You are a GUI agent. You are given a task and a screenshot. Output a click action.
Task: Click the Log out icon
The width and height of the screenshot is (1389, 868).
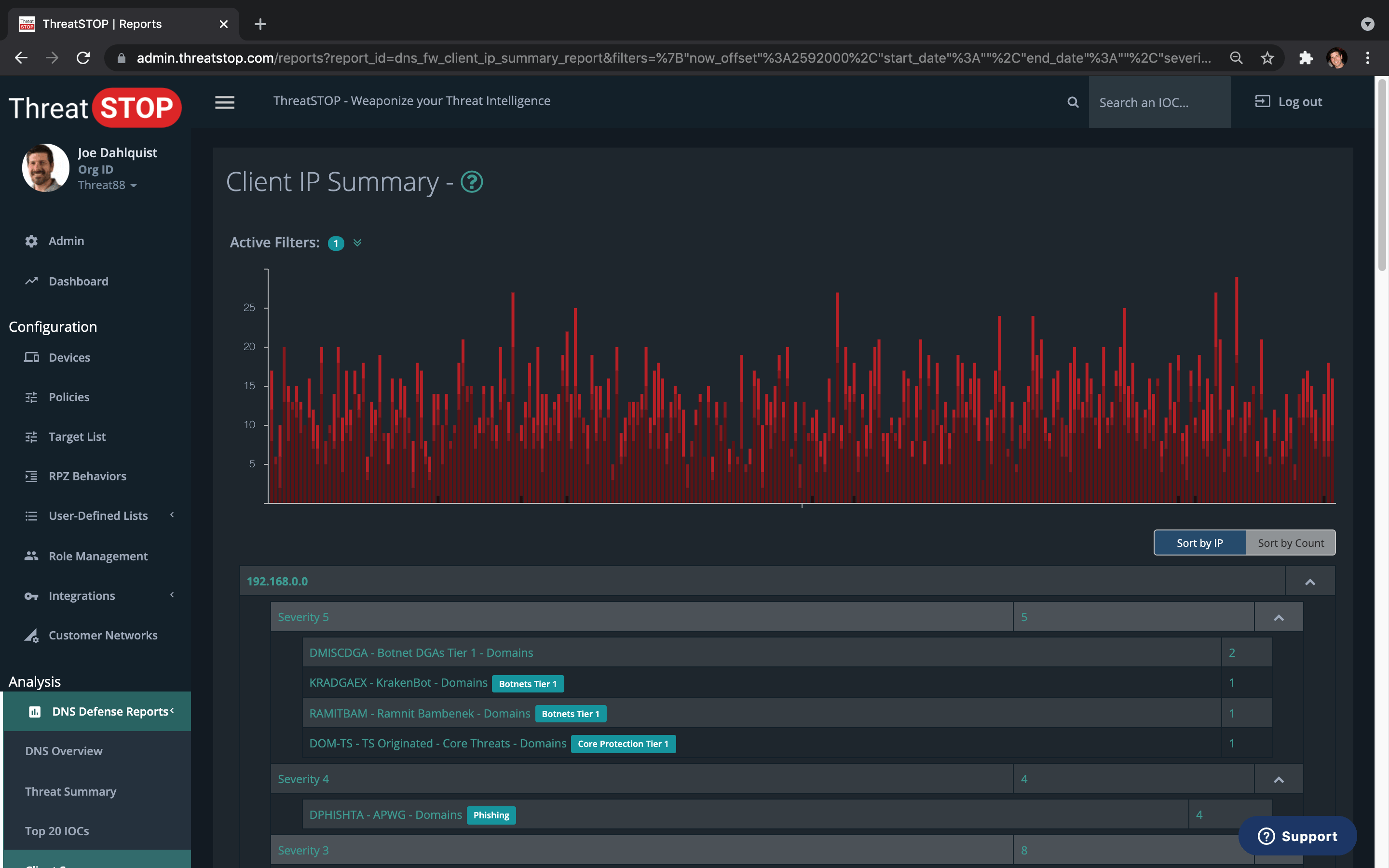pyautogui.click(x=1262, y=102)
